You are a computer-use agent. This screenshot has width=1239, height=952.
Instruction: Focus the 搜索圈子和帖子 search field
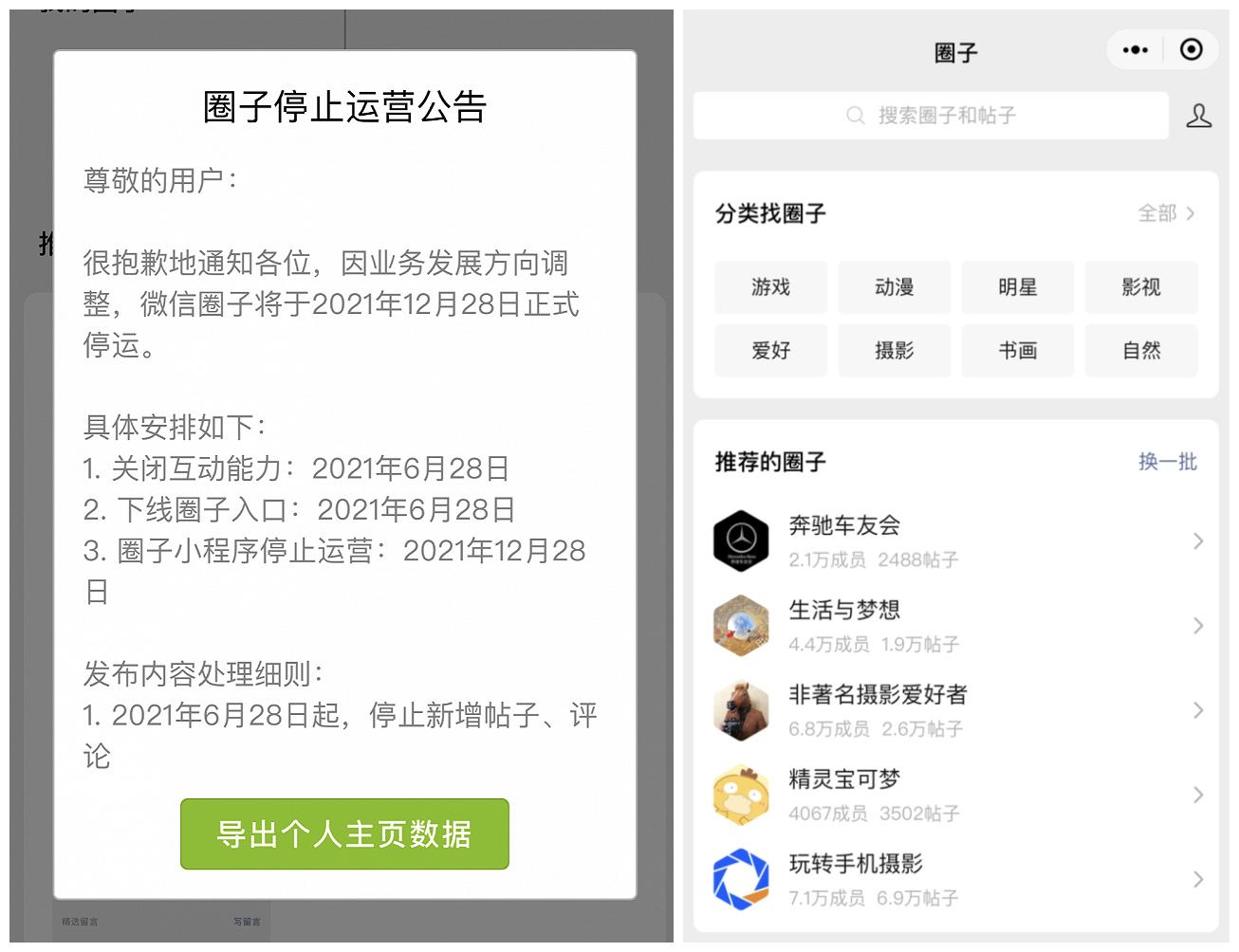tap(931, 116)
